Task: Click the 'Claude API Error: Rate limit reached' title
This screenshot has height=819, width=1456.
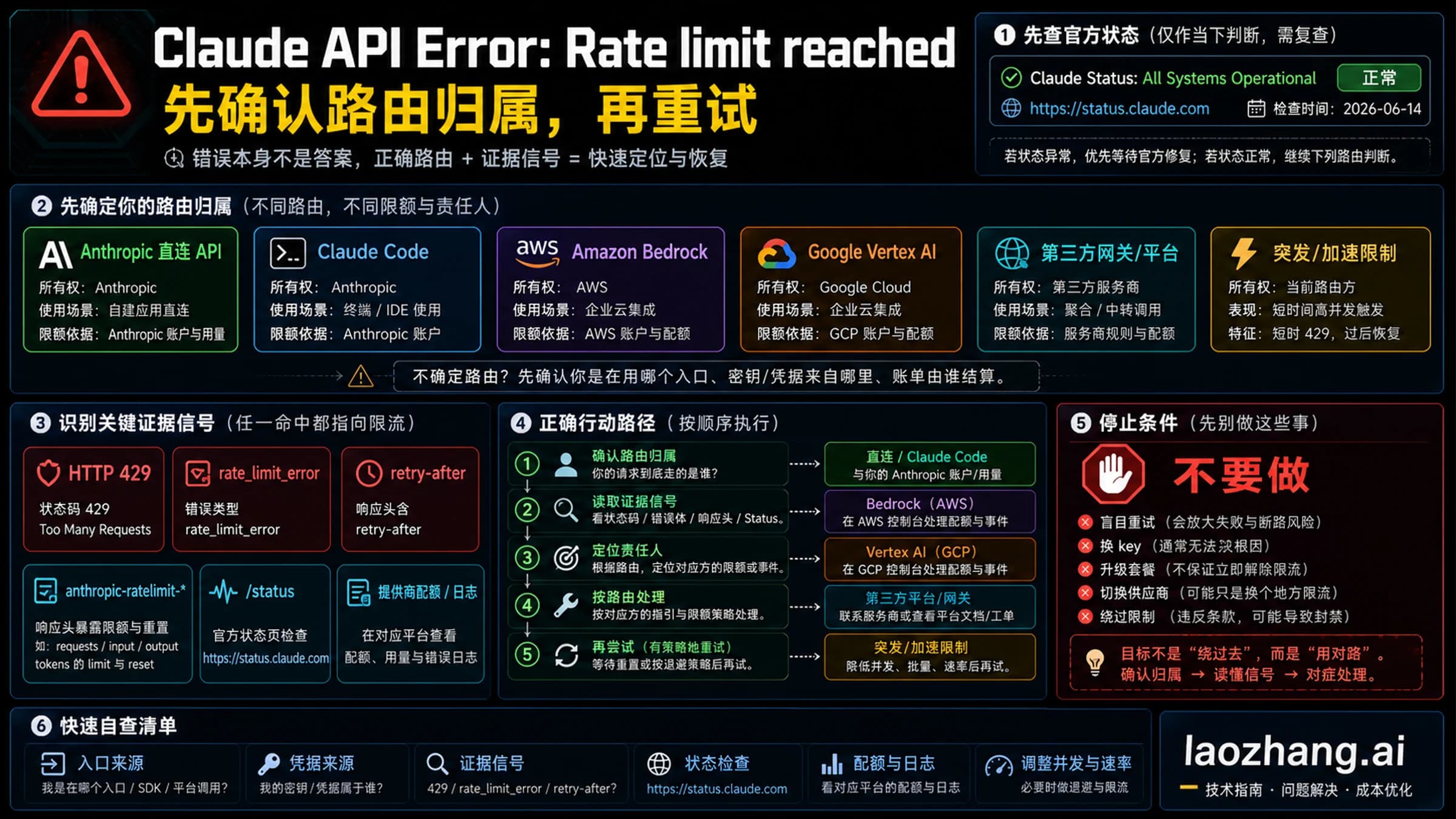Action: click(554, 49)
